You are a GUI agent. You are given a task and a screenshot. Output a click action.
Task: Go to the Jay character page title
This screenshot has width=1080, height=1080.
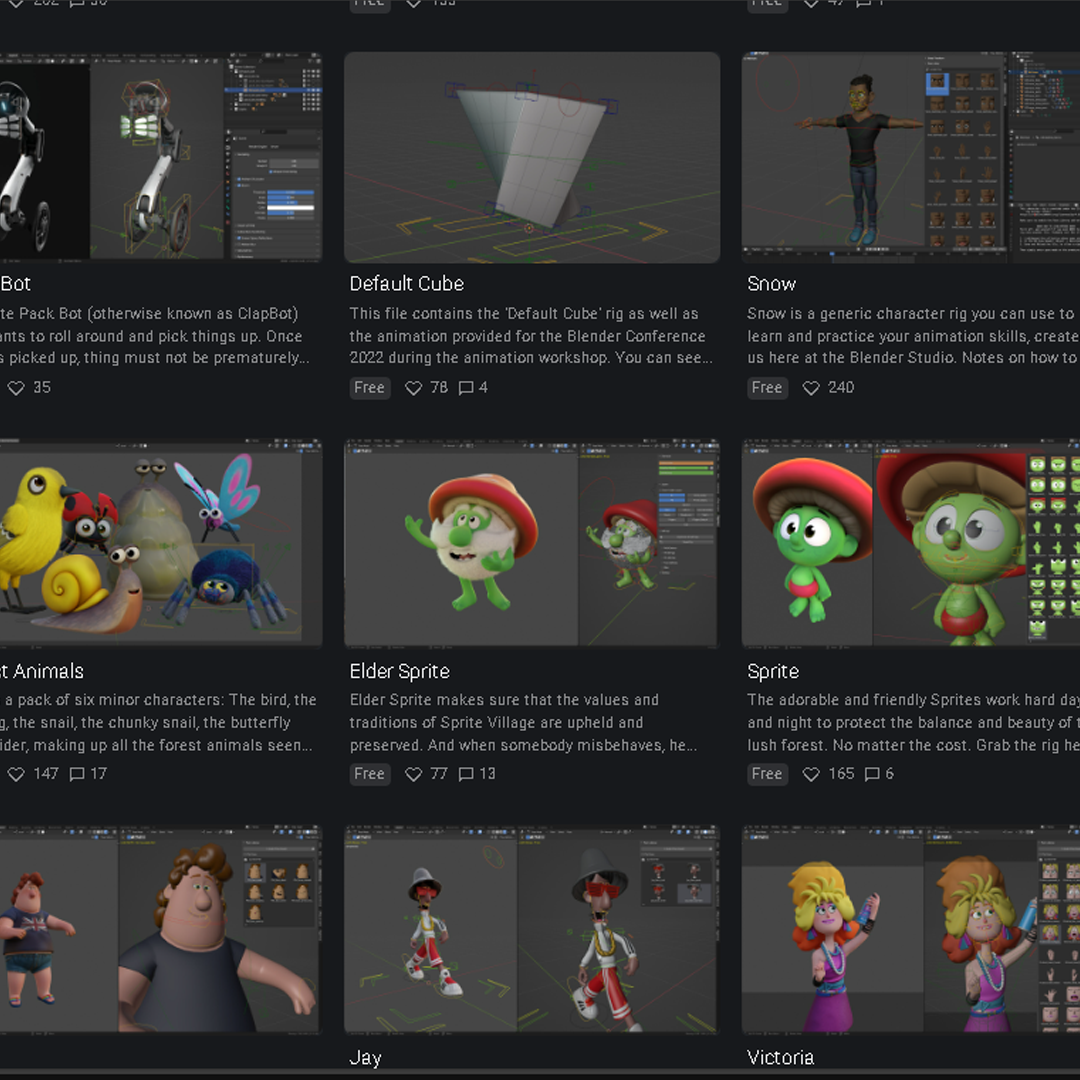point(365,1057)
